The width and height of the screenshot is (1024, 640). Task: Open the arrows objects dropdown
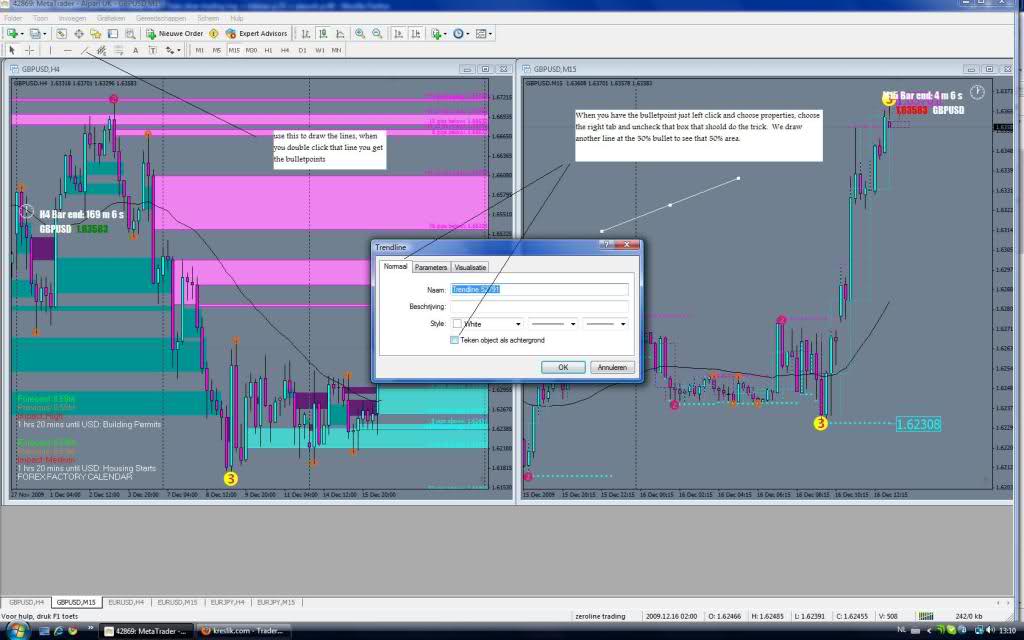coord(173,50)
